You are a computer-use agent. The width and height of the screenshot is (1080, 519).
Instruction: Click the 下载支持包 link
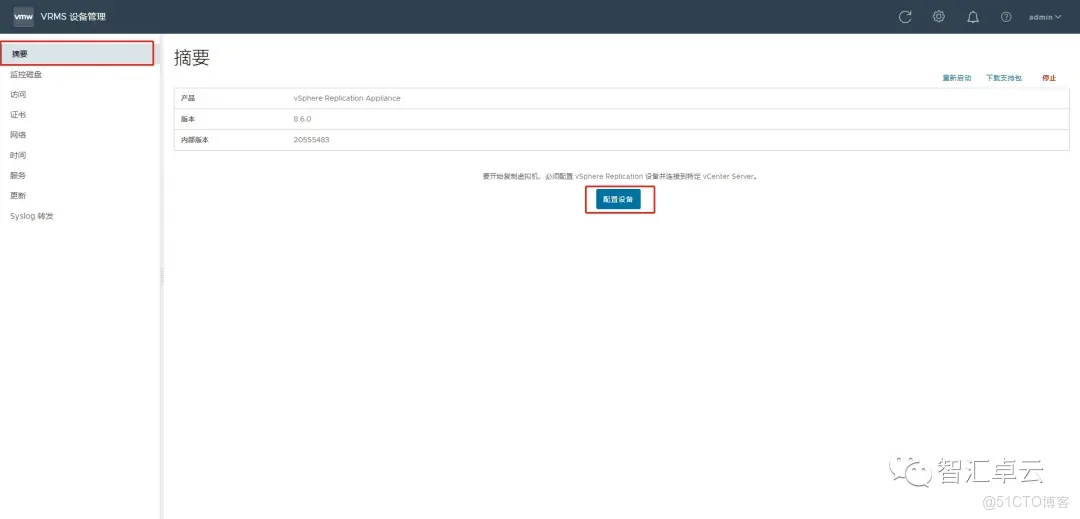click(1004, 78)
